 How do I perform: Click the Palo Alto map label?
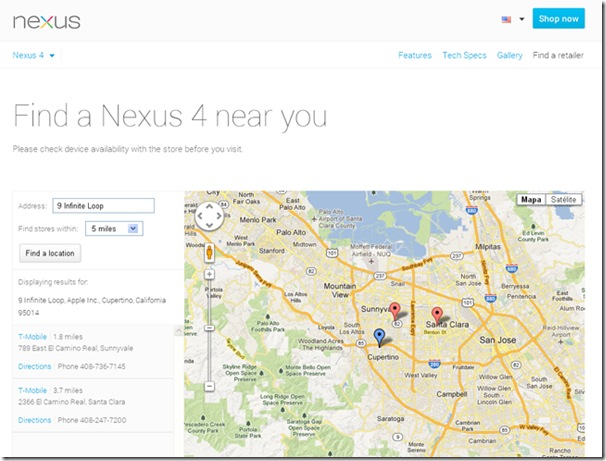pos(291,232)
